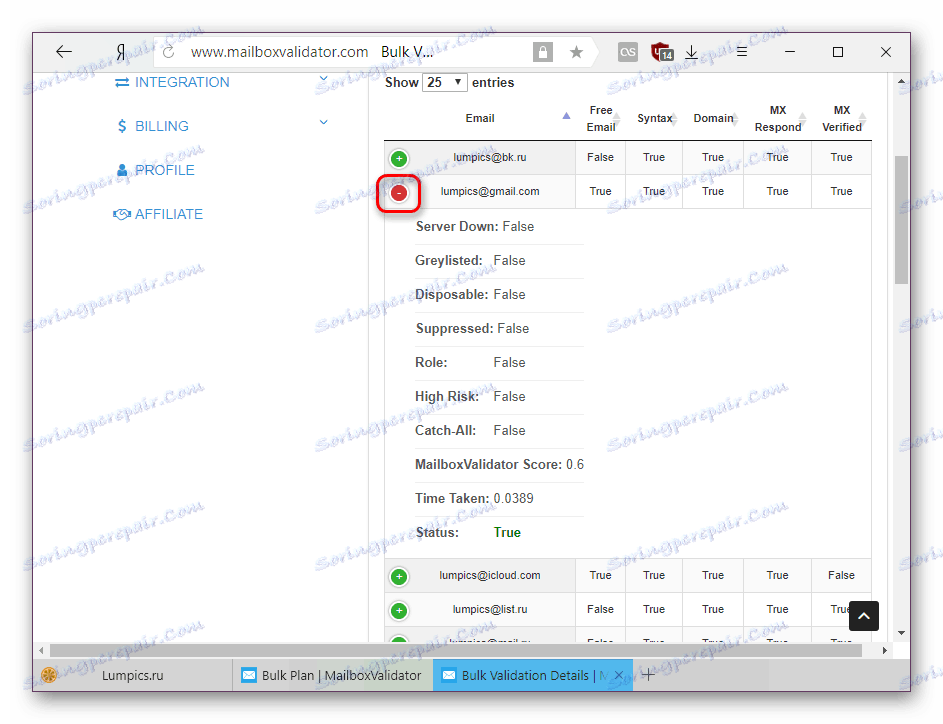Click the High Risk False entry
The image size is (943, 724).
pos(470,396)
